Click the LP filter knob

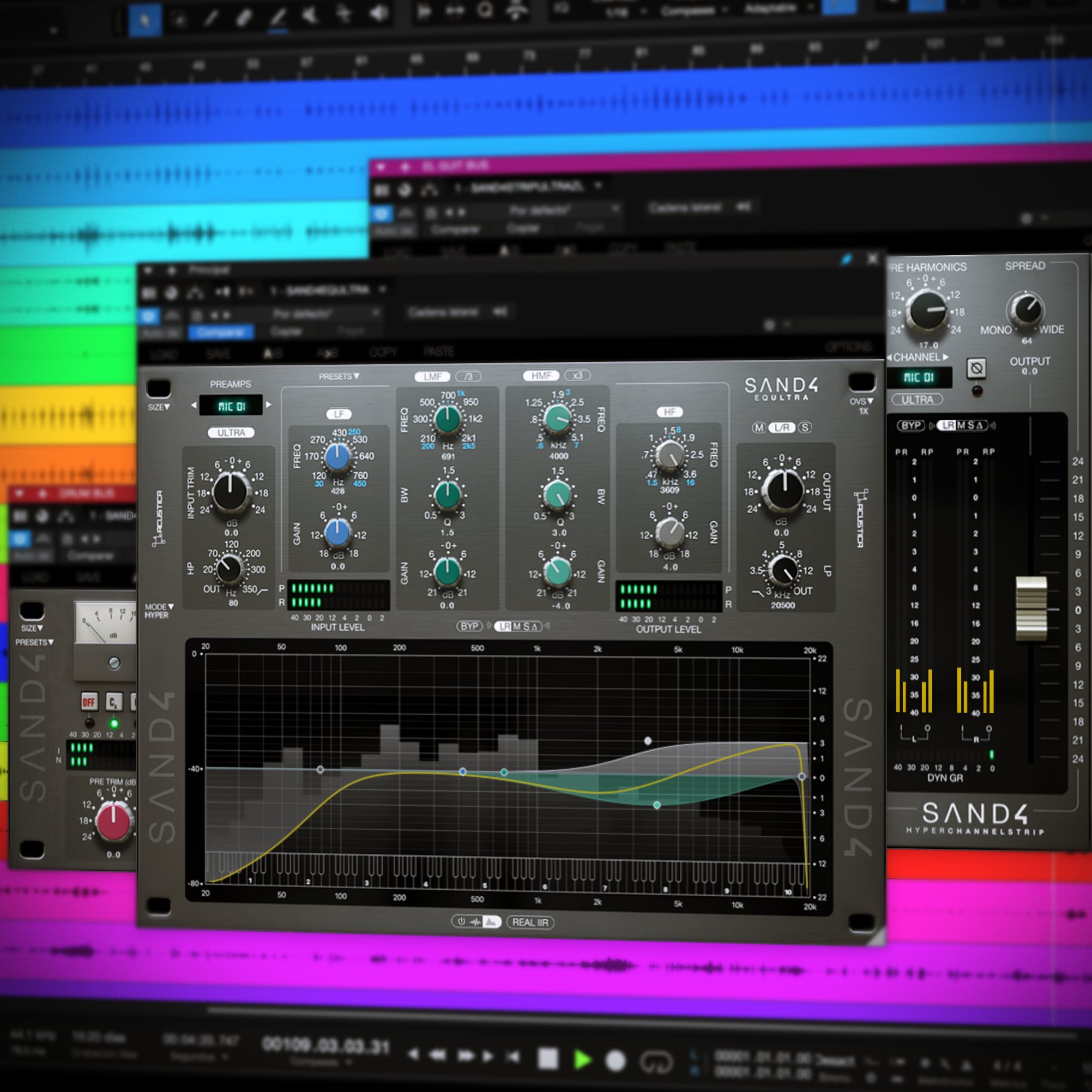783,570
